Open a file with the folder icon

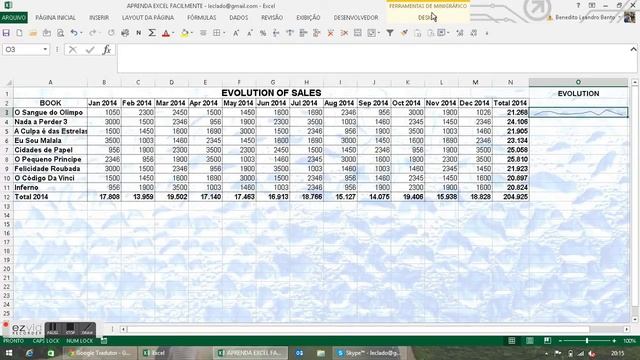pyautogui.click(x=33, y=33)
